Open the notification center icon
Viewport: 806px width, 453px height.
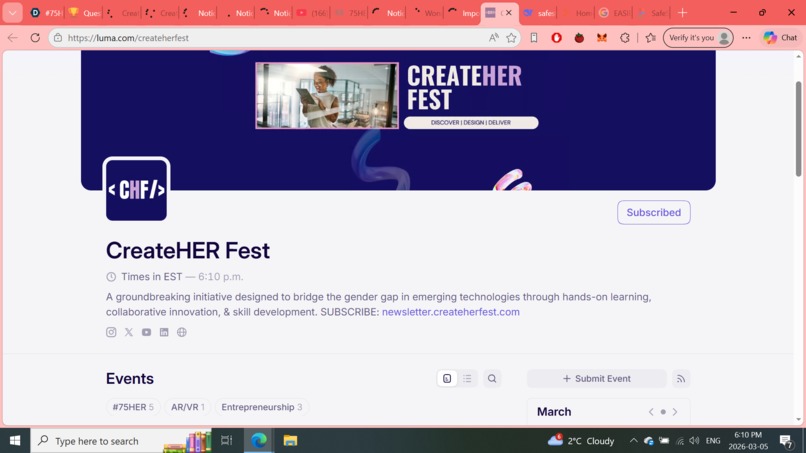click(x=785, y=441)
